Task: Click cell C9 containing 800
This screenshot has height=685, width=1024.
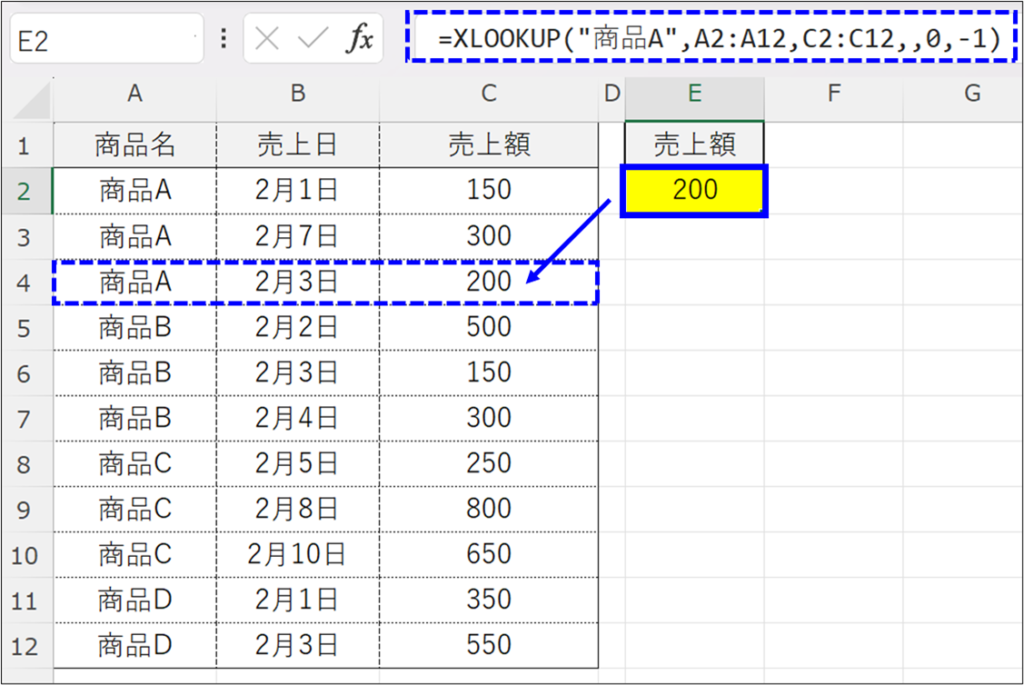Action: click(x=488, y=508)
